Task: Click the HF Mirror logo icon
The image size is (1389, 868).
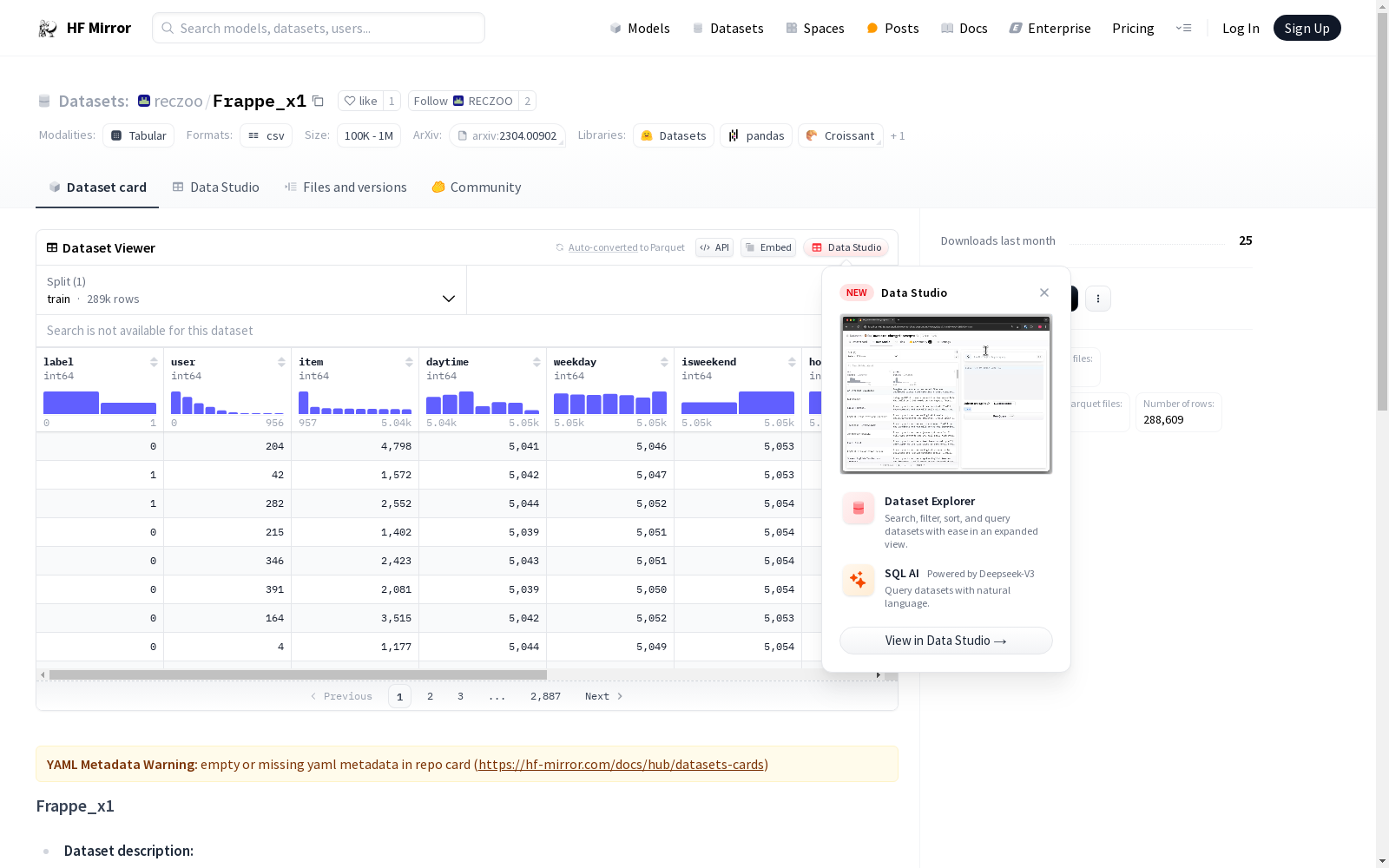Action: click(48, 29)
